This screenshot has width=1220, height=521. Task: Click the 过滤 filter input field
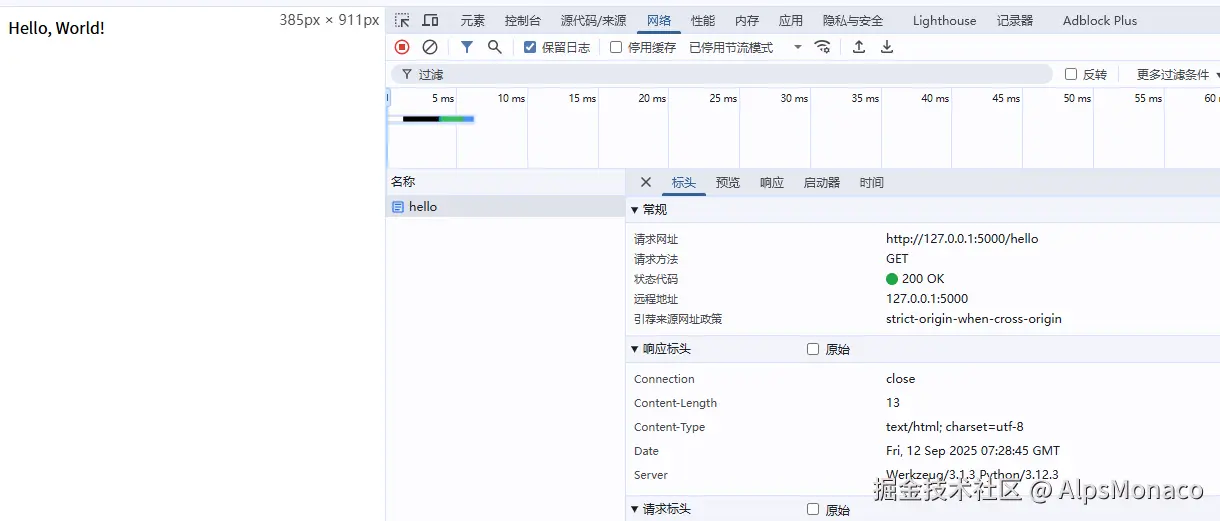(x=722, y=74)
